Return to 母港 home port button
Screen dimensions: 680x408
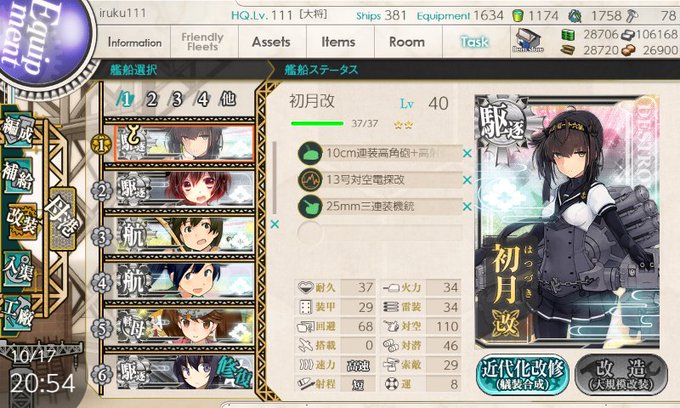click(63, 219)
